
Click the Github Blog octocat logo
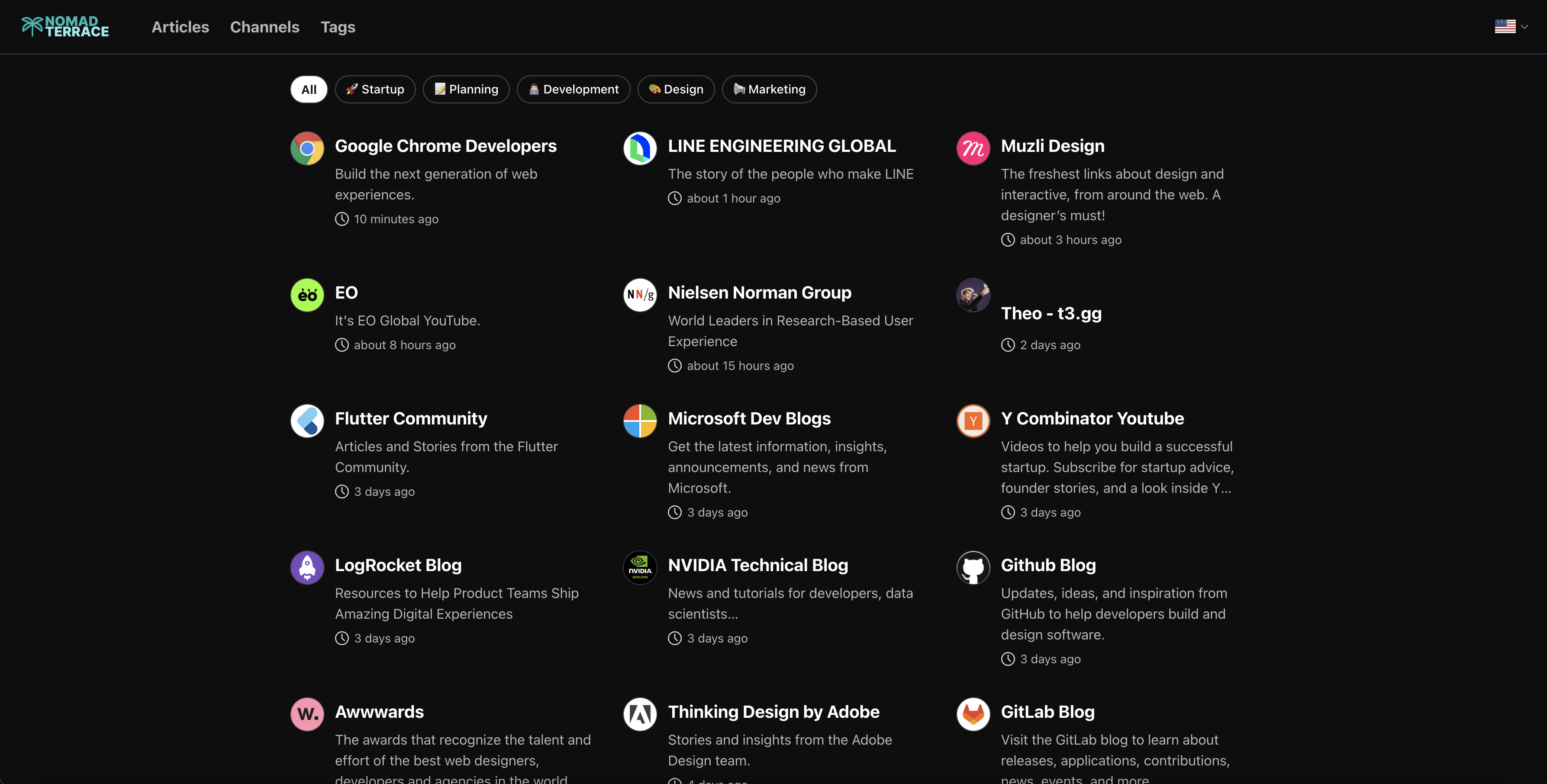click(973, 567)
